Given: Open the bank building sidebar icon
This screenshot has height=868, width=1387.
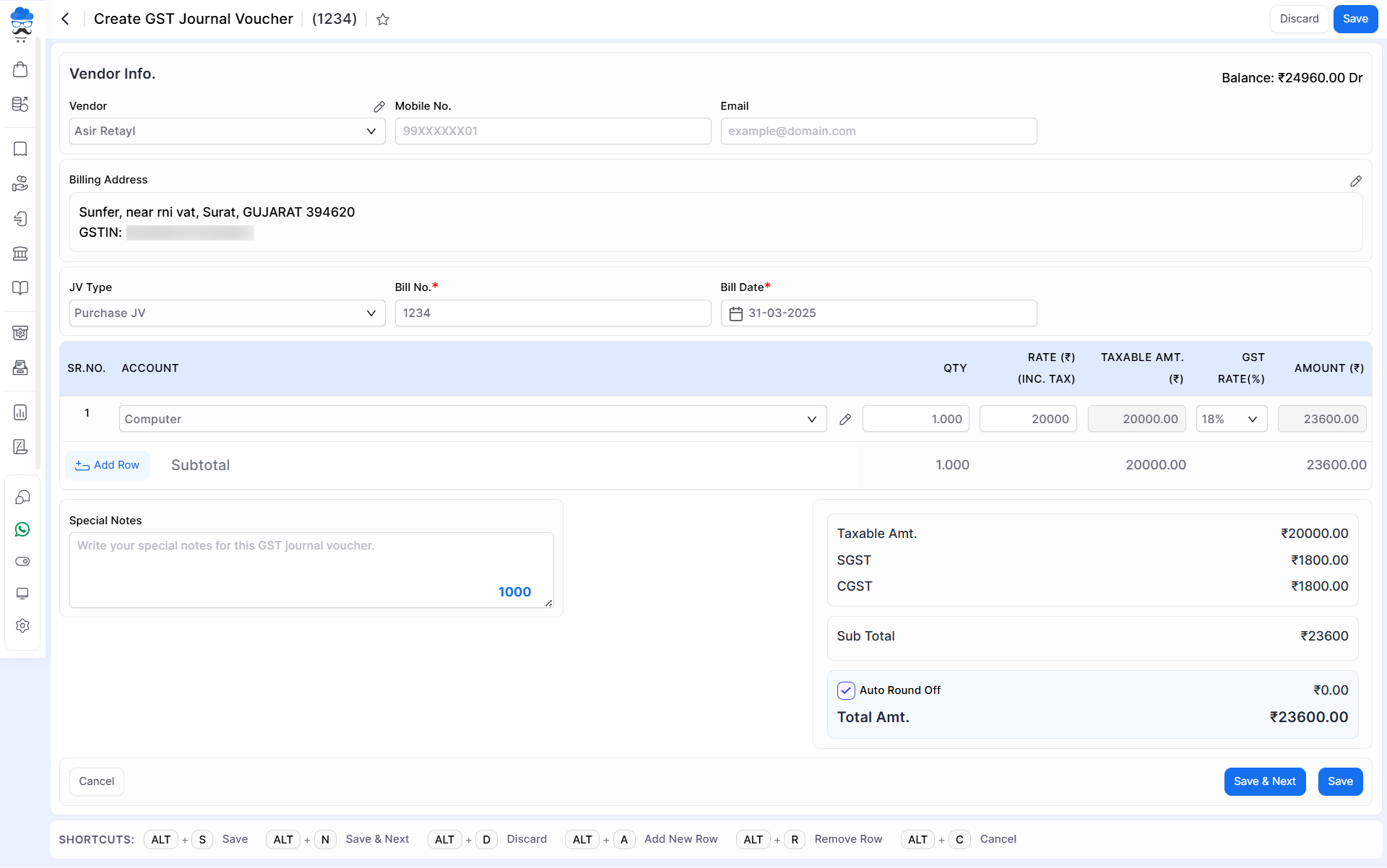Looking at the screenshot, I should [x=21, y=253].
